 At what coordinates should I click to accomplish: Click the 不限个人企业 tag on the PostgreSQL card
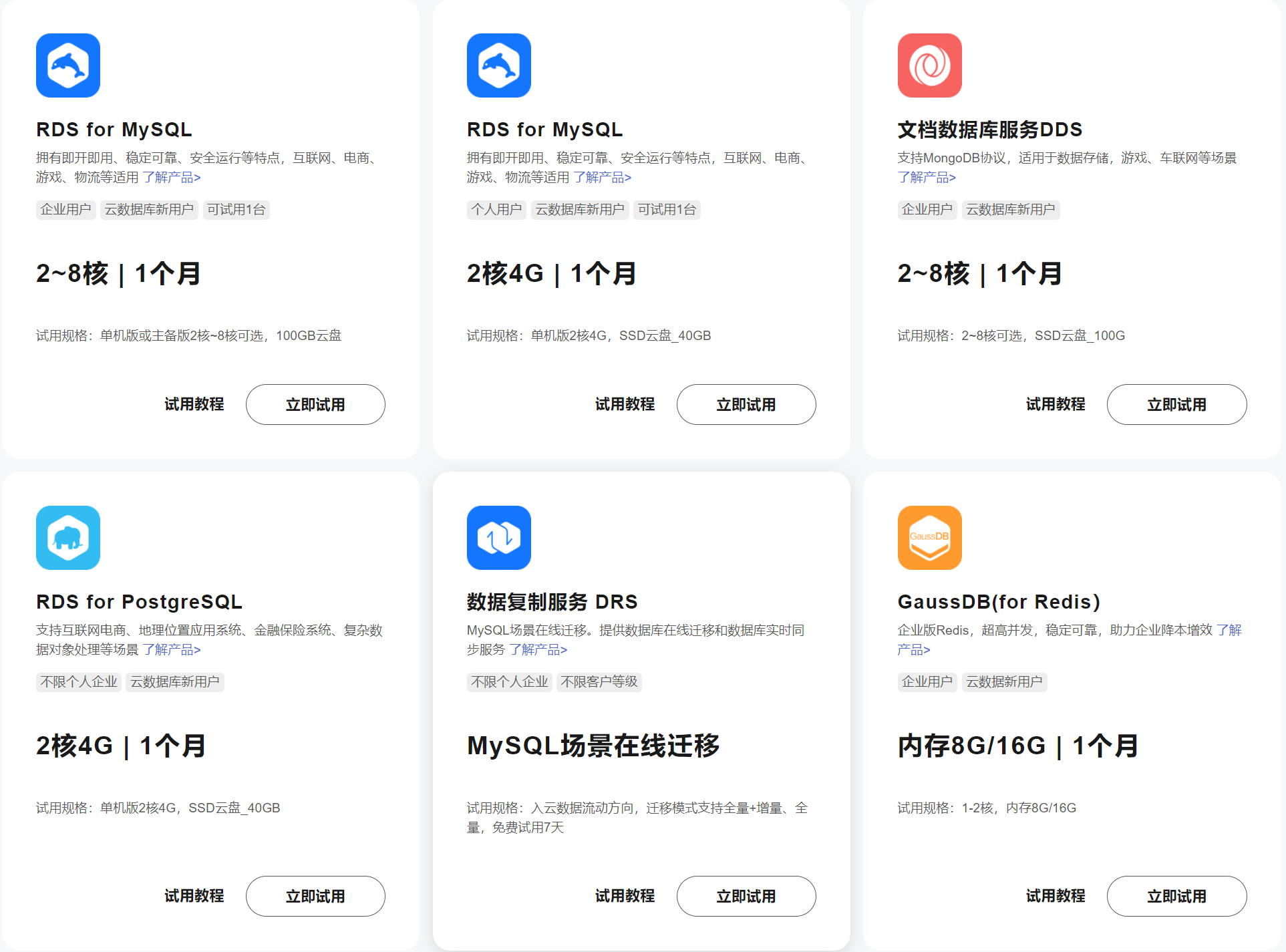click(79, 682)
